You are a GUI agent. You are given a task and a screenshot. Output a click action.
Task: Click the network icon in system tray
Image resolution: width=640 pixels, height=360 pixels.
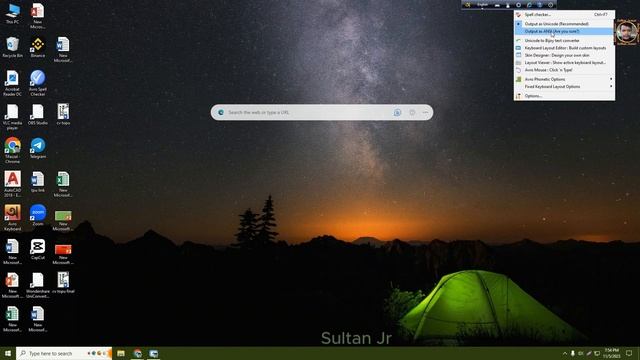(597, 353)
